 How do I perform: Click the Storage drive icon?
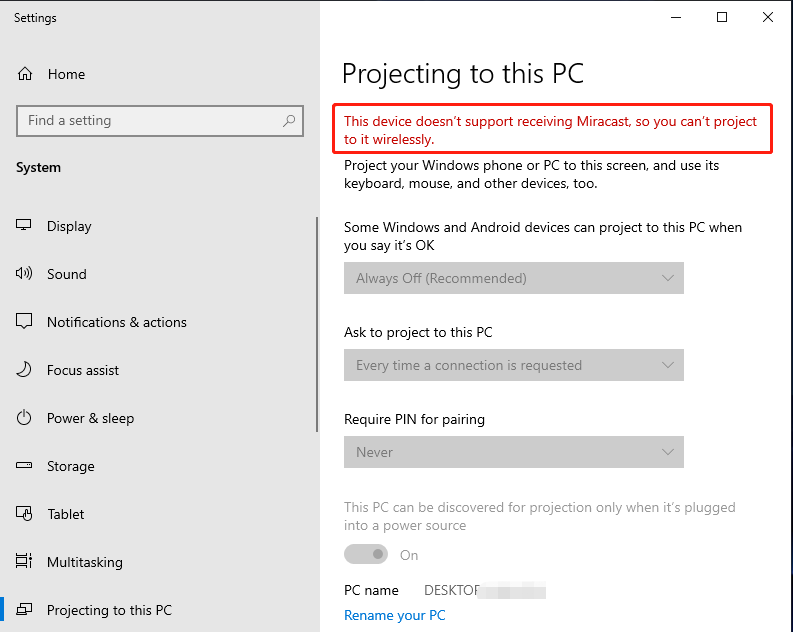(24, 465)
